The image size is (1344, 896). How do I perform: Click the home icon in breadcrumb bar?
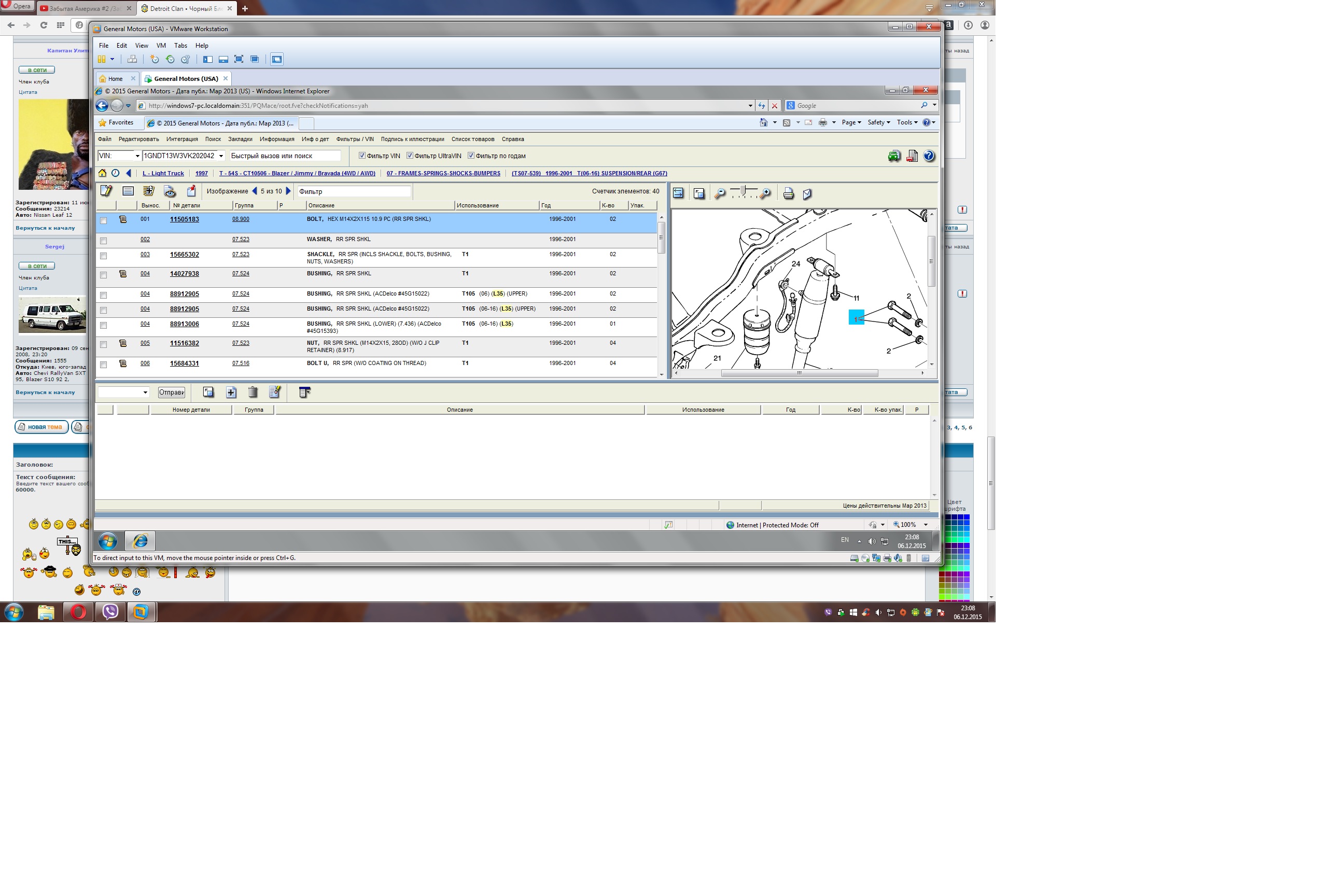pyautogui.click(x=102, y=173)
